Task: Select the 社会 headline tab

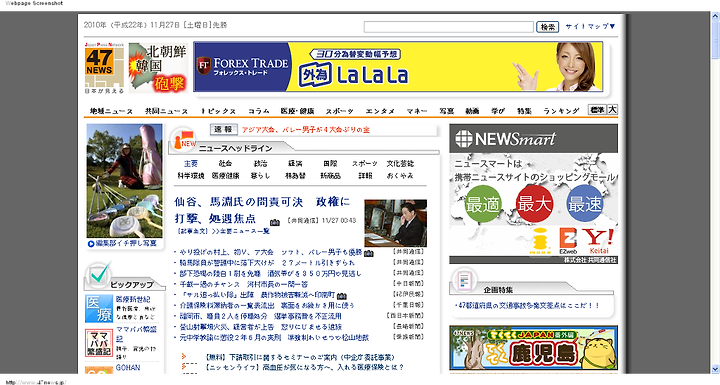Action: point(225,164)
